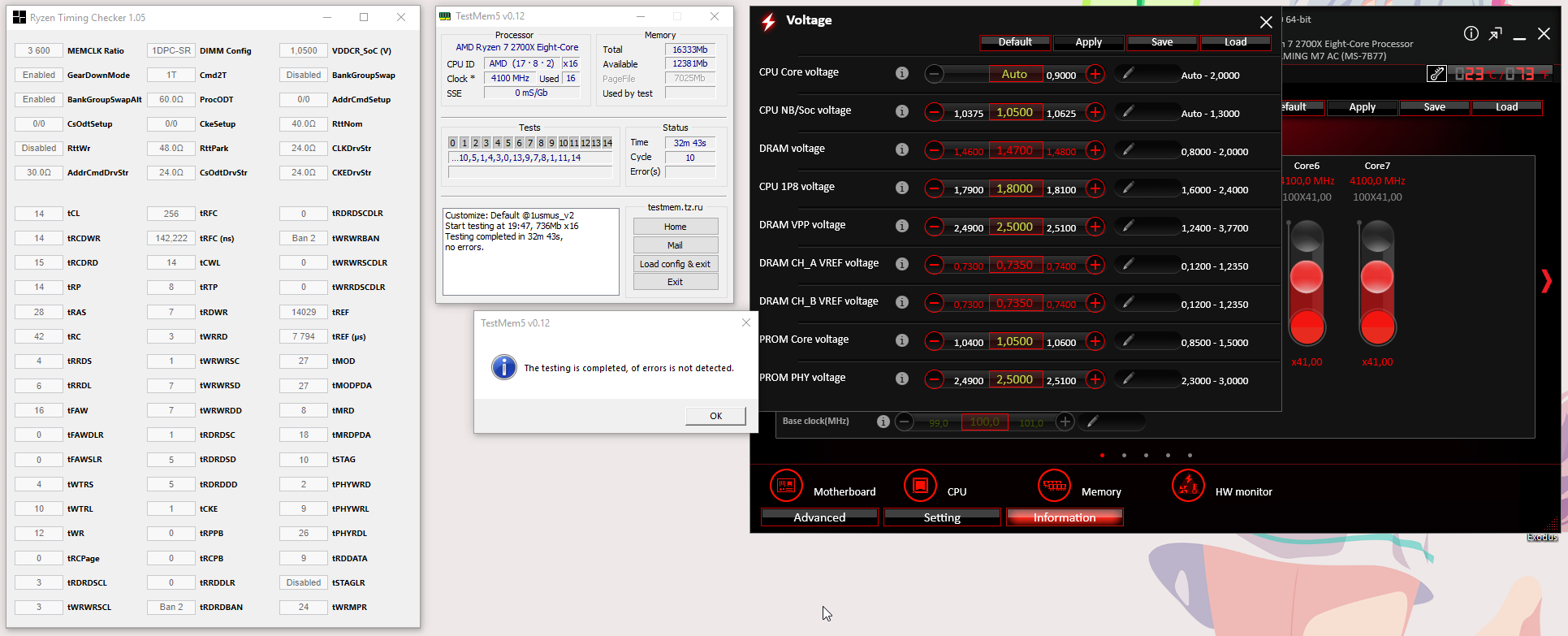The height and width of the screenshot is (636, 1568).
Task: Click Save button in Voltage panel
Action: pyautogui.click(x=1162, y=42)
